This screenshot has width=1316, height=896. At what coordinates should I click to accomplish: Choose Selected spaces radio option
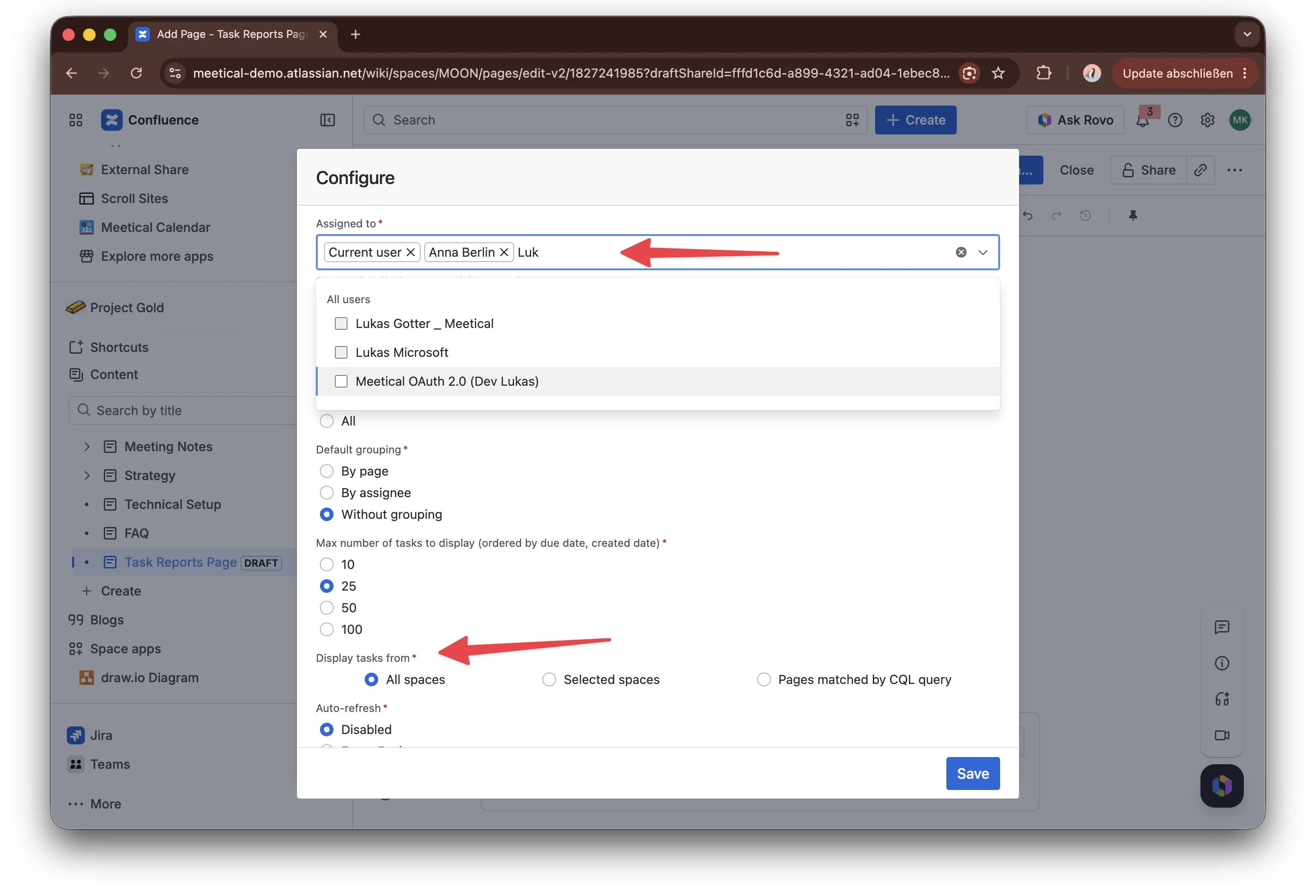click(549, 680)
